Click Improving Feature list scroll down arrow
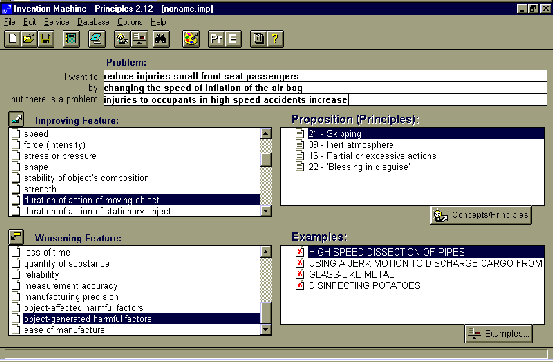The width and height of the screenshot is (553, 362). pyautogui.click(x=266, y=211)
